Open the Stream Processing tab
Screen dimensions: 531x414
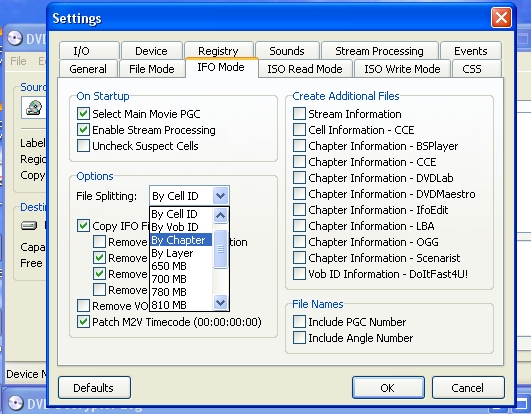[x=379, y=51]
